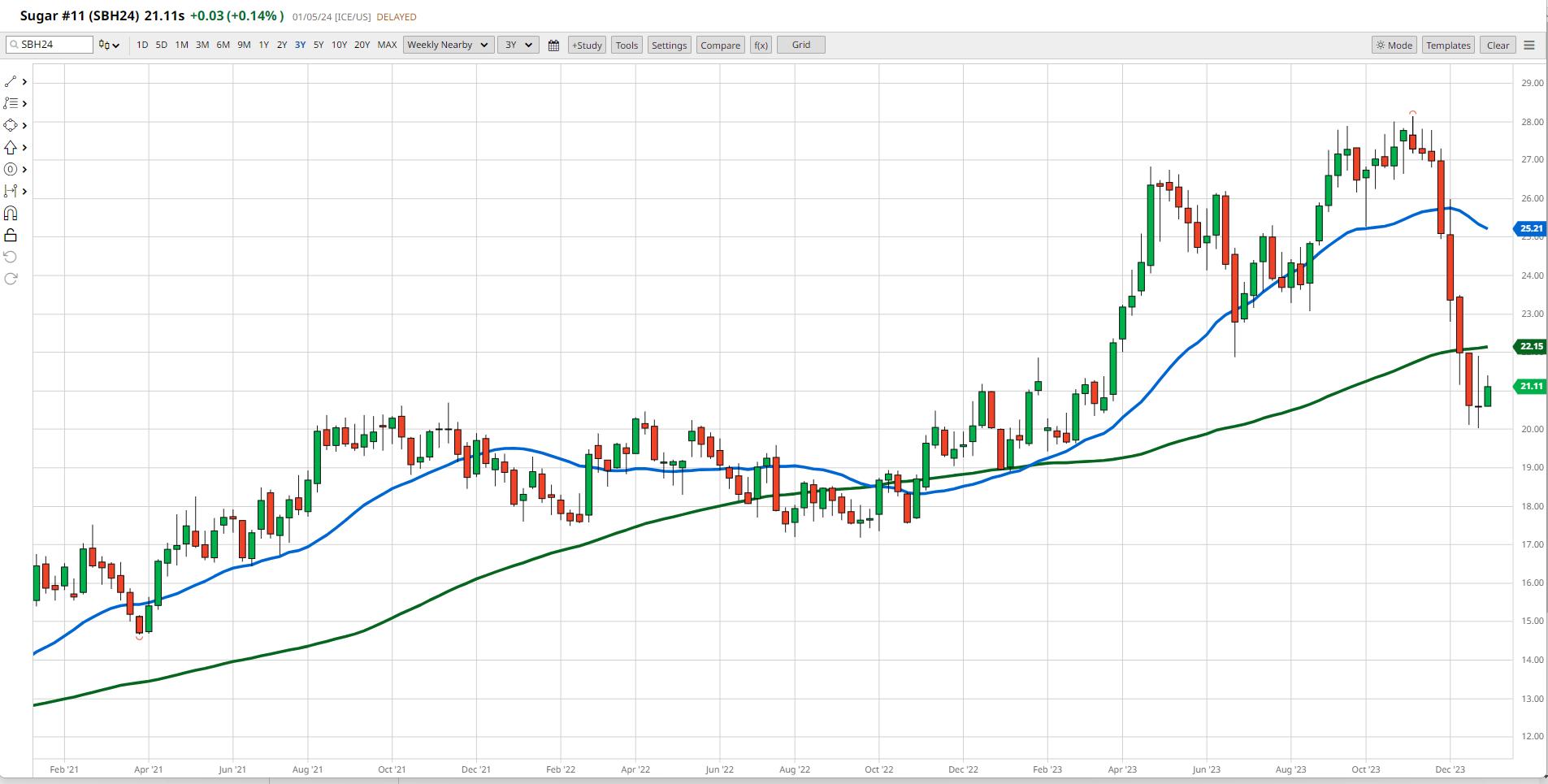
Task: Click the unlock padlock icon in sidebar
Action: pos(11,236)
